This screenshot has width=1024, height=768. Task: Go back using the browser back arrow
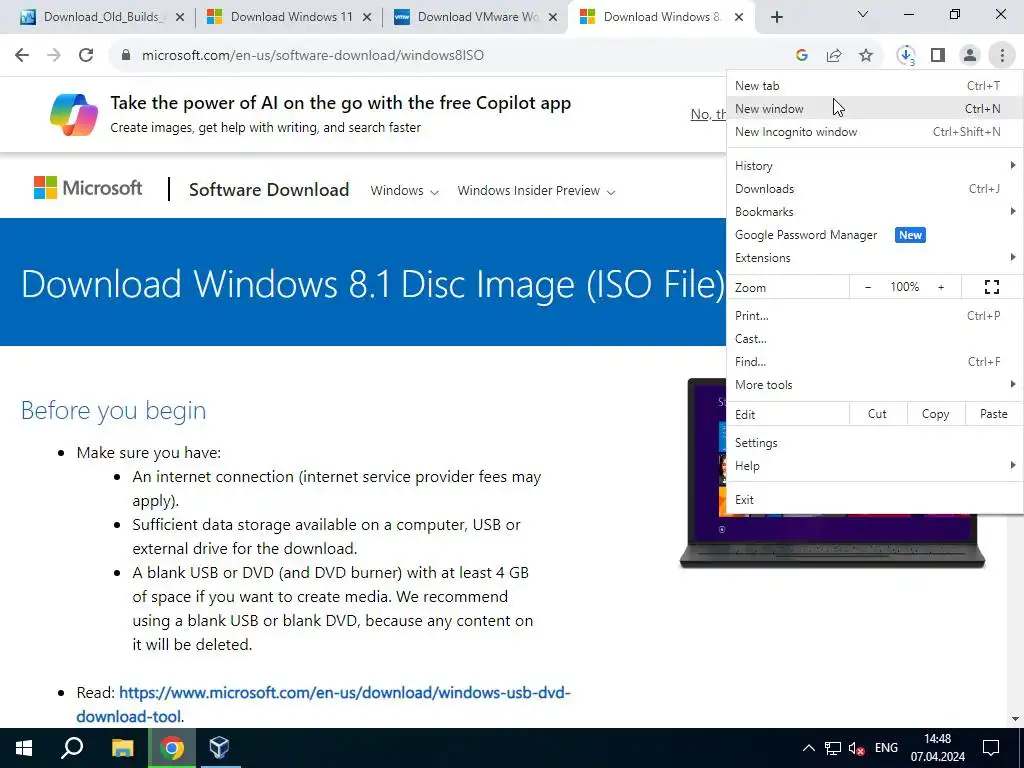click(22, 56)
